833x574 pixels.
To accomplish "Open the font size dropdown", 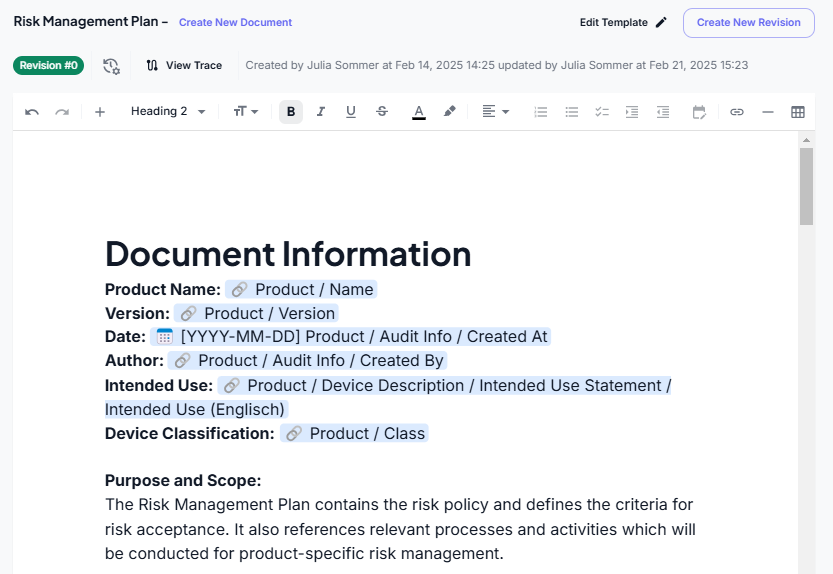I will (x=245, y=112).
